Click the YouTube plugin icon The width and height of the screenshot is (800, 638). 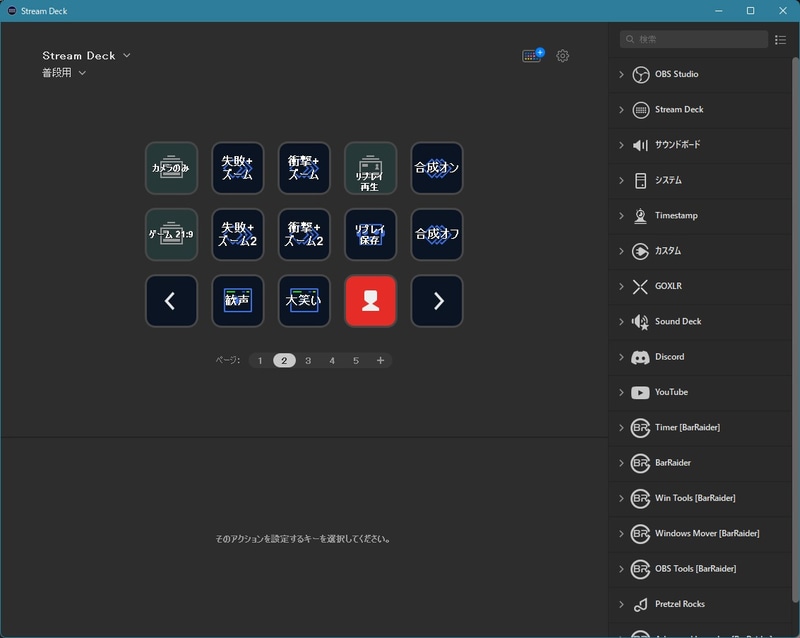[640, 392]
